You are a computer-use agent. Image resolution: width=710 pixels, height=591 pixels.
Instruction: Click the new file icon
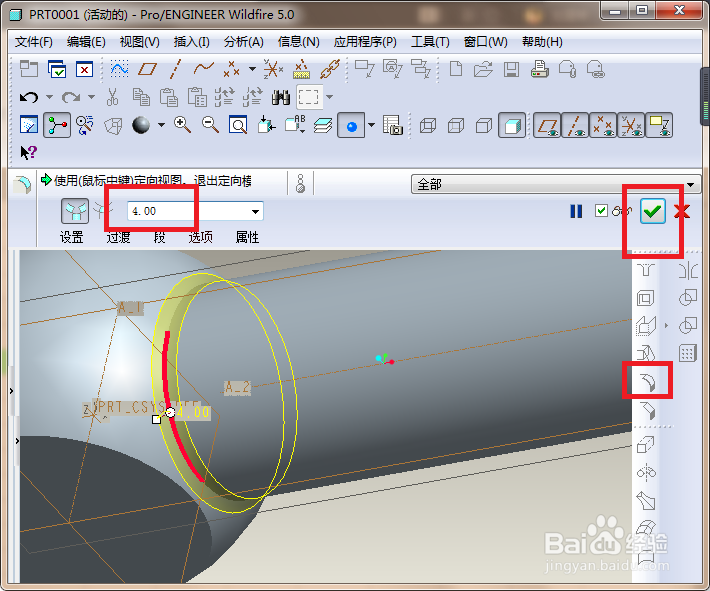pos(456,69)
